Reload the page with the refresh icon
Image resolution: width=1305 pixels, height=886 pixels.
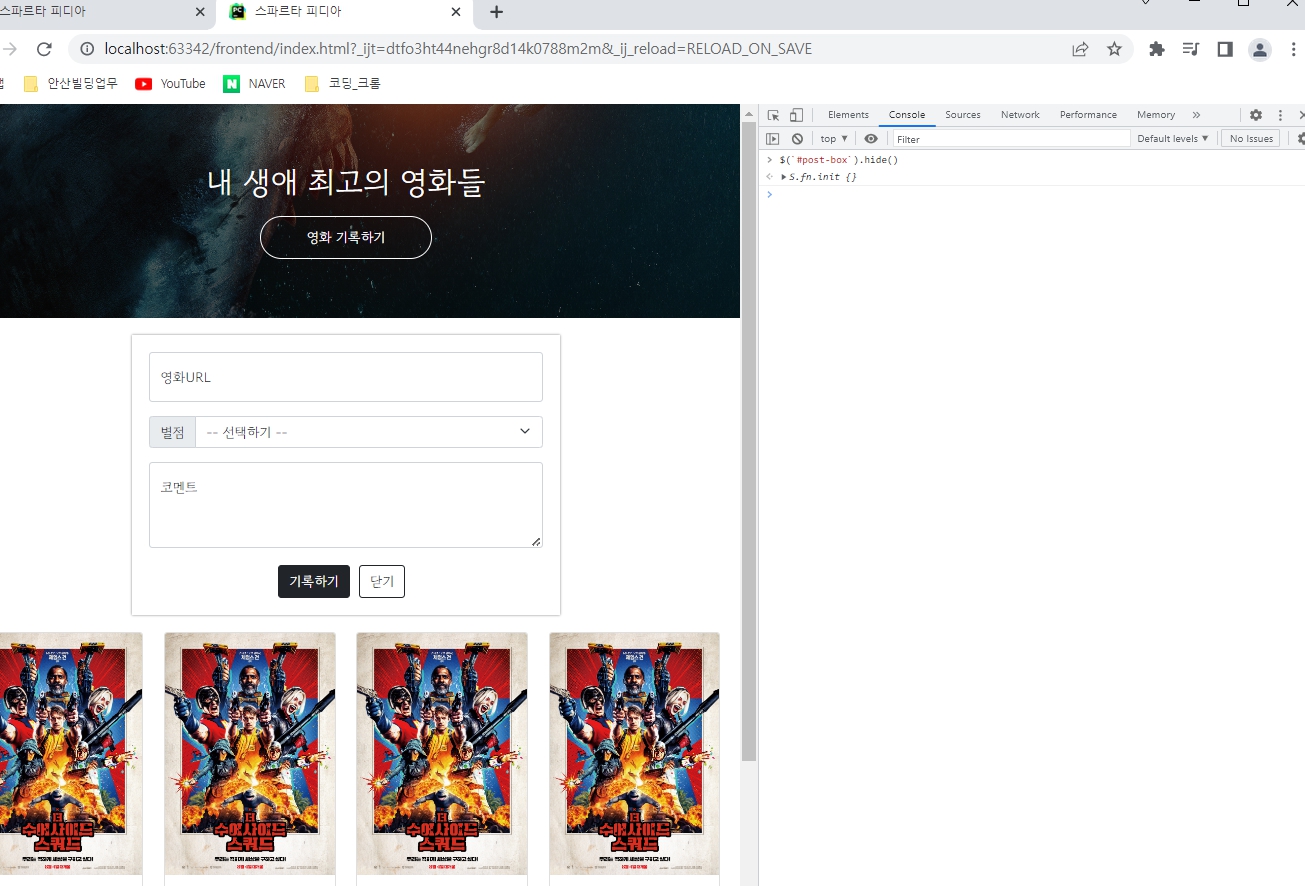44,49
